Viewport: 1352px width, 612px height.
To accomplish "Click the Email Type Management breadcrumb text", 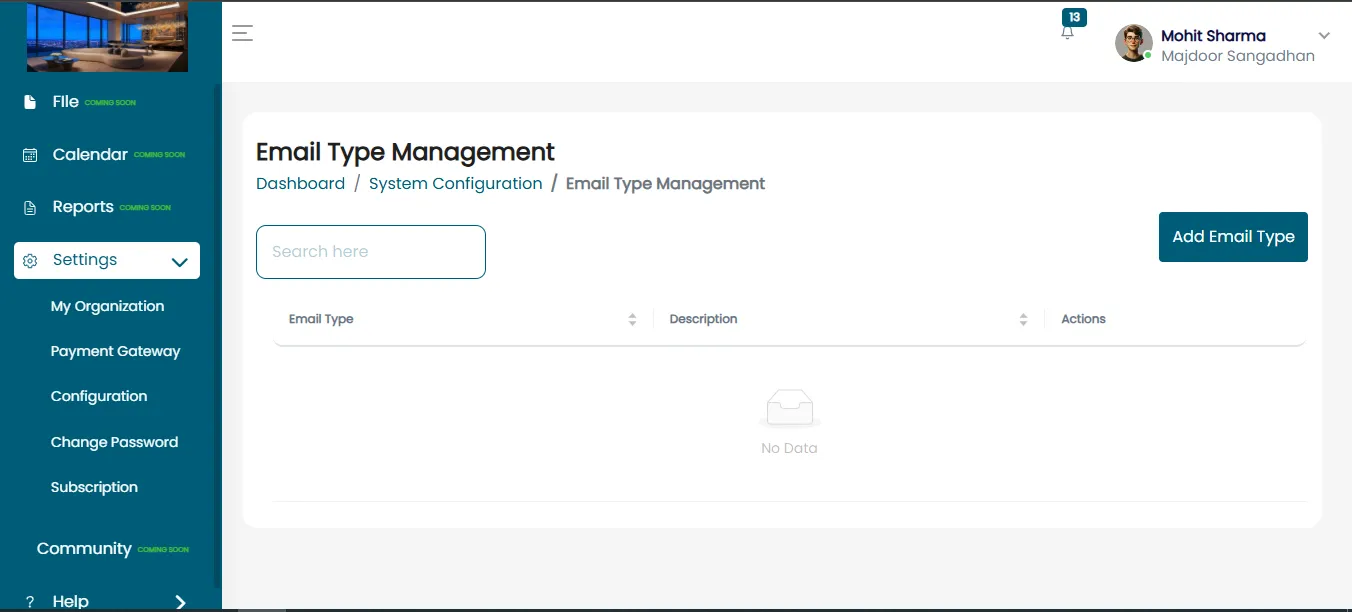I will [x=666, y=184].
